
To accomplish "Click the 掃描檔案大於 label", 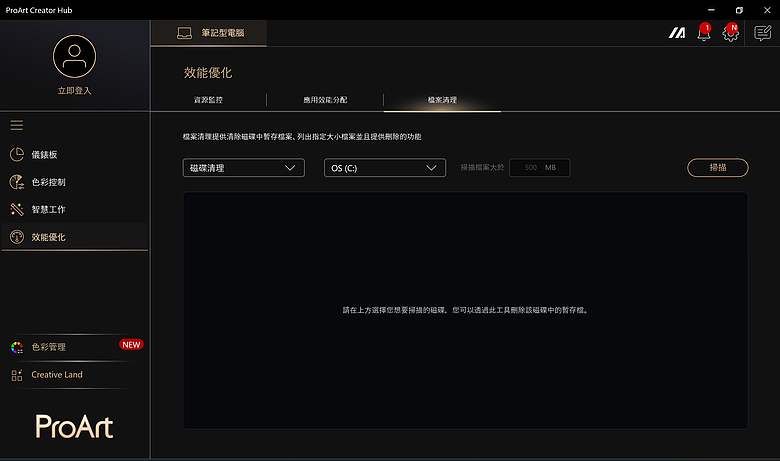I will point(482,168).
